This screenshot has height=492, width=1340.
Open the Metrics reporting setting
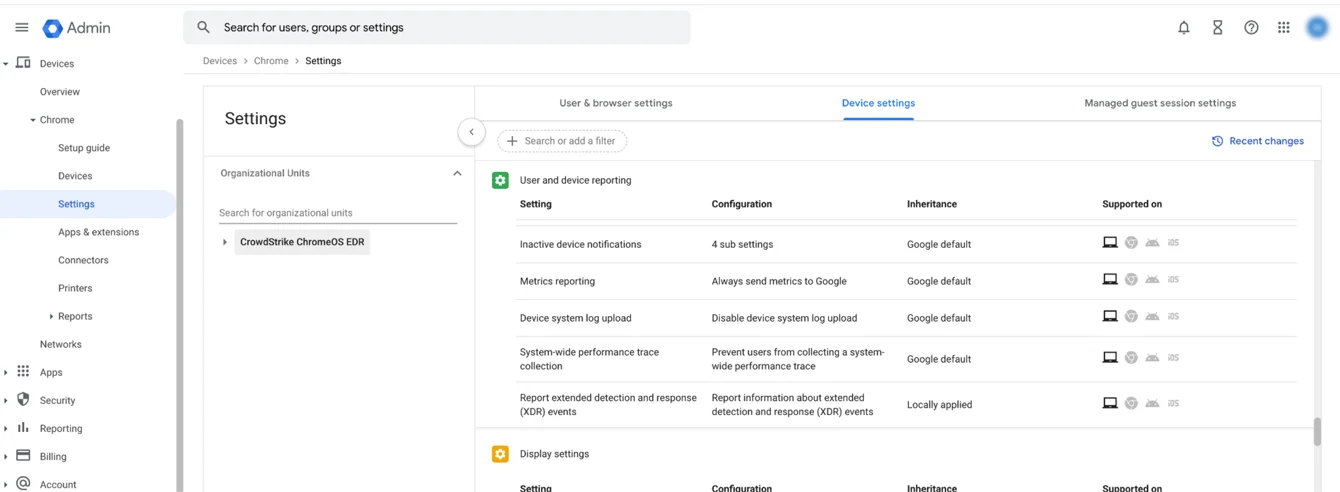[x=557, y=281]
